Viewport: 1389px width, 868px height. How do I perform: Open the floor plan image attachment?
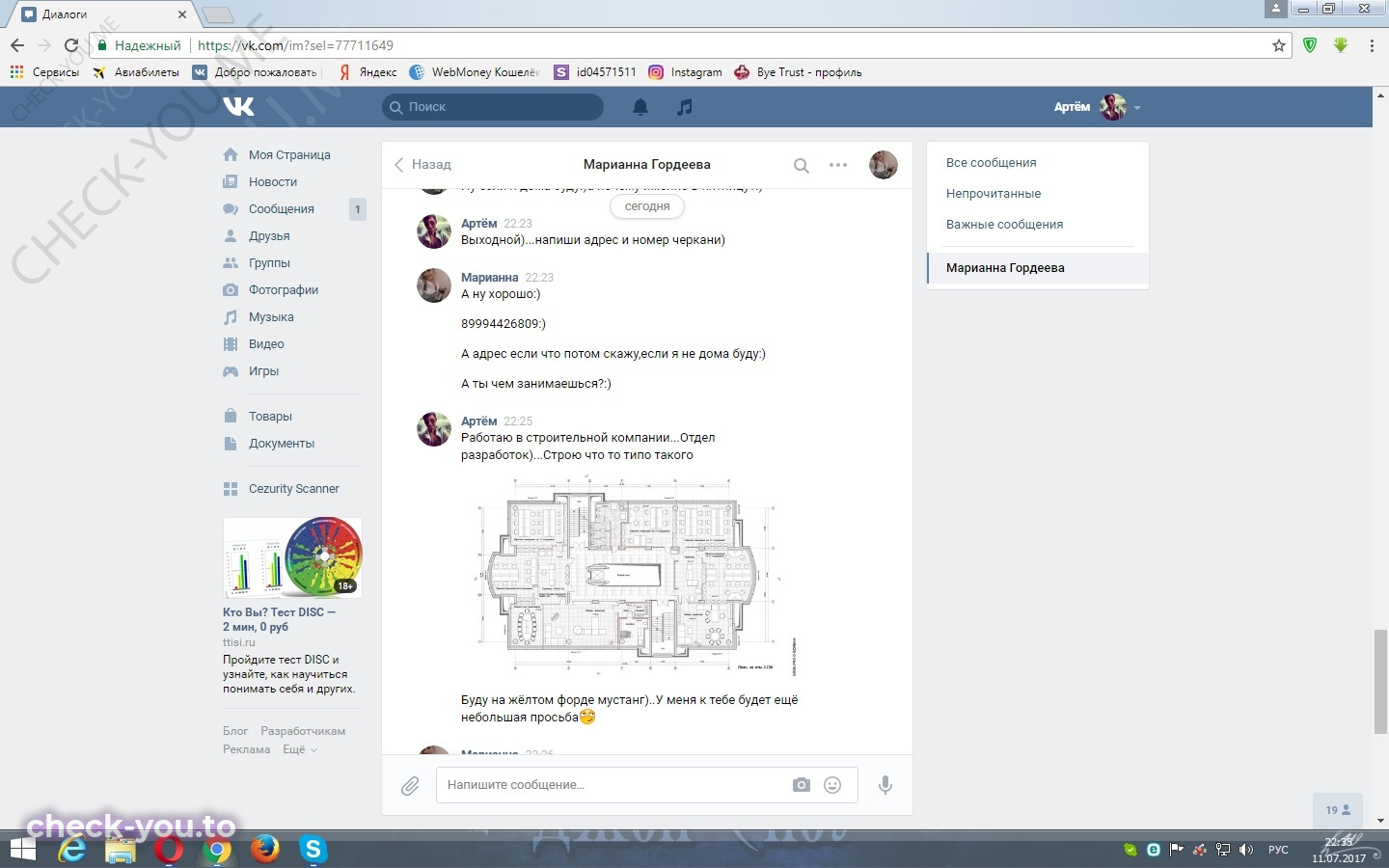coord(636,575)
